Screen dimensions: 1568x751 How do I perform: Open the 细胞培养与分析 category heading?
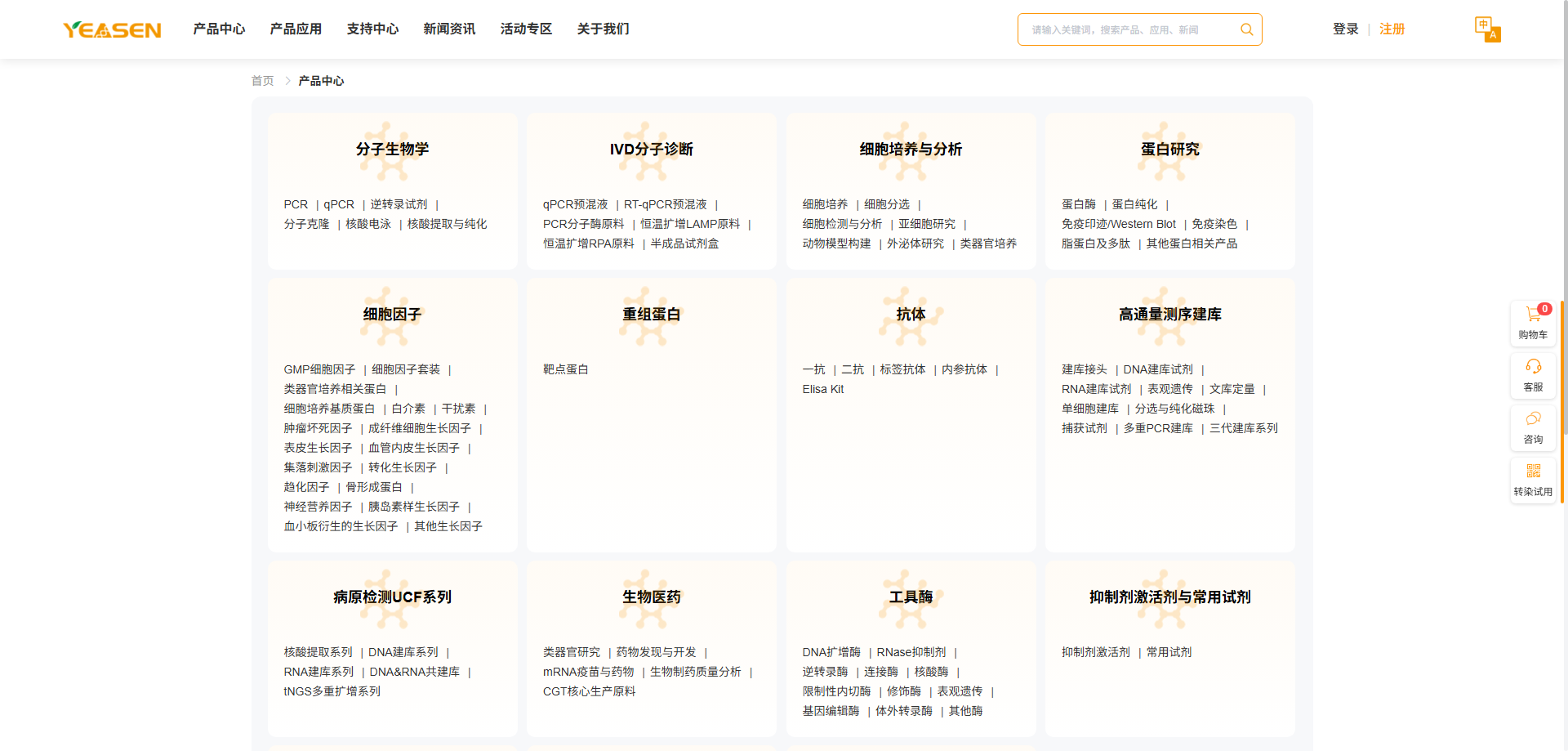coord(911,150)
